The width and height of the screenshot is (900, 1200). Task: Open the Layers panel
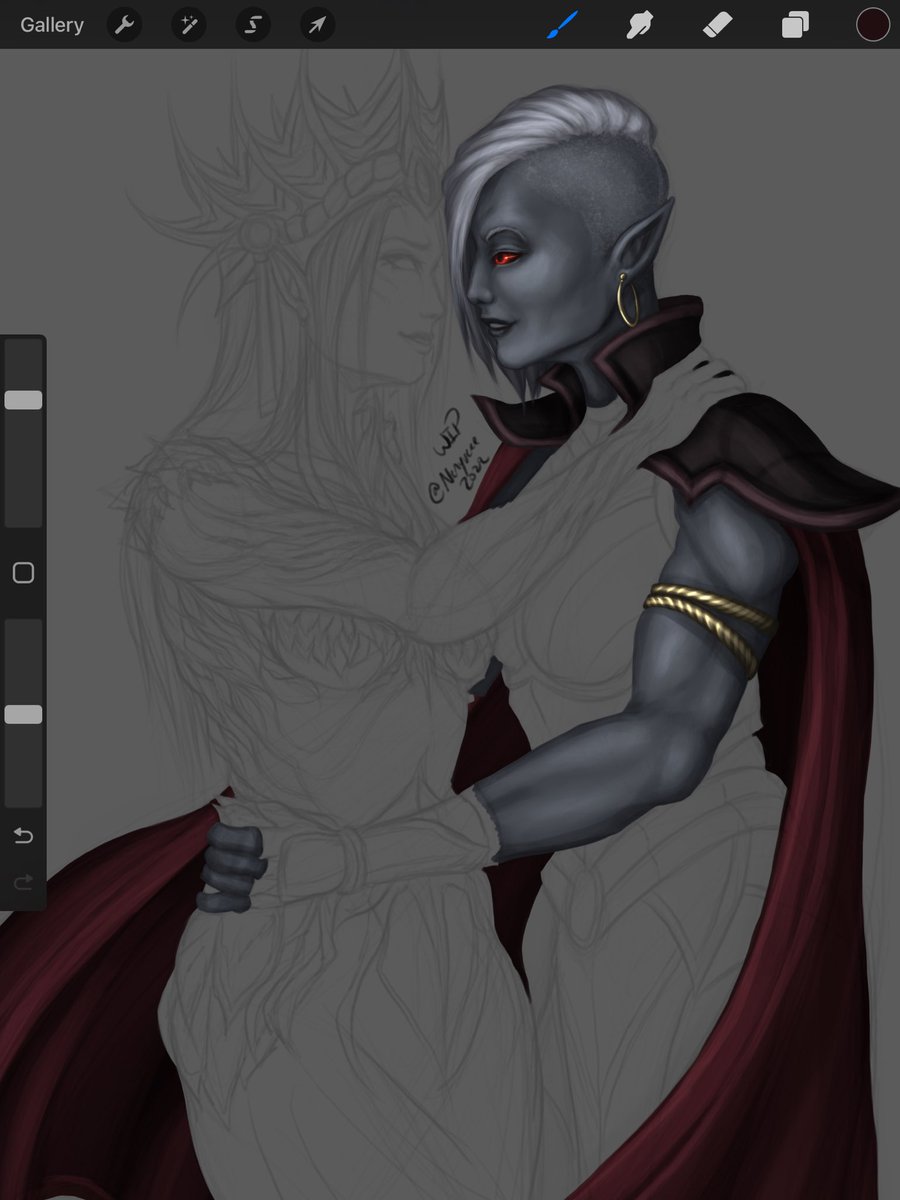795,25
